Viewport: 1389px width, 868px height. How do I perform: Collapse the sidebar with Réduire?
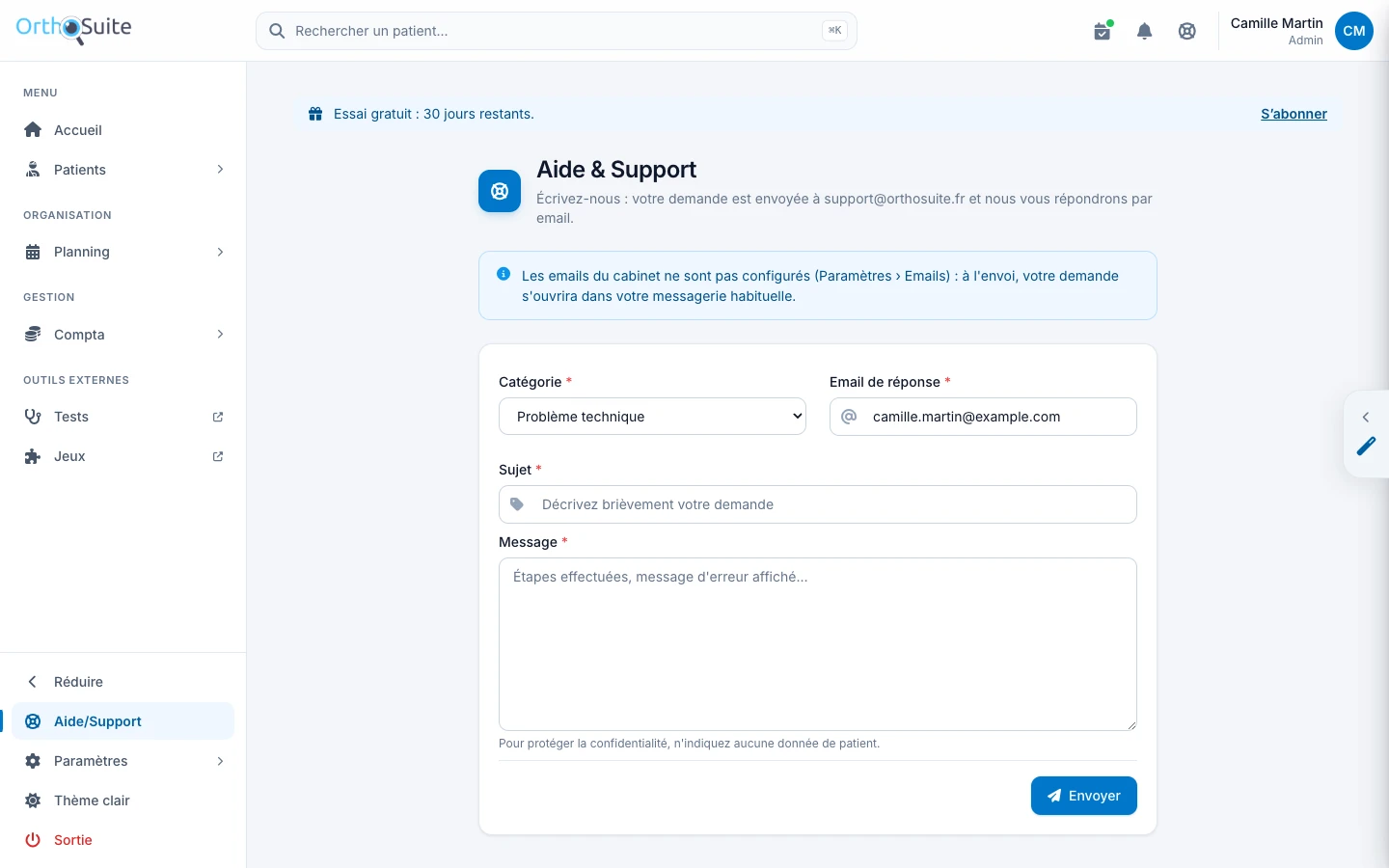[123, 682]
